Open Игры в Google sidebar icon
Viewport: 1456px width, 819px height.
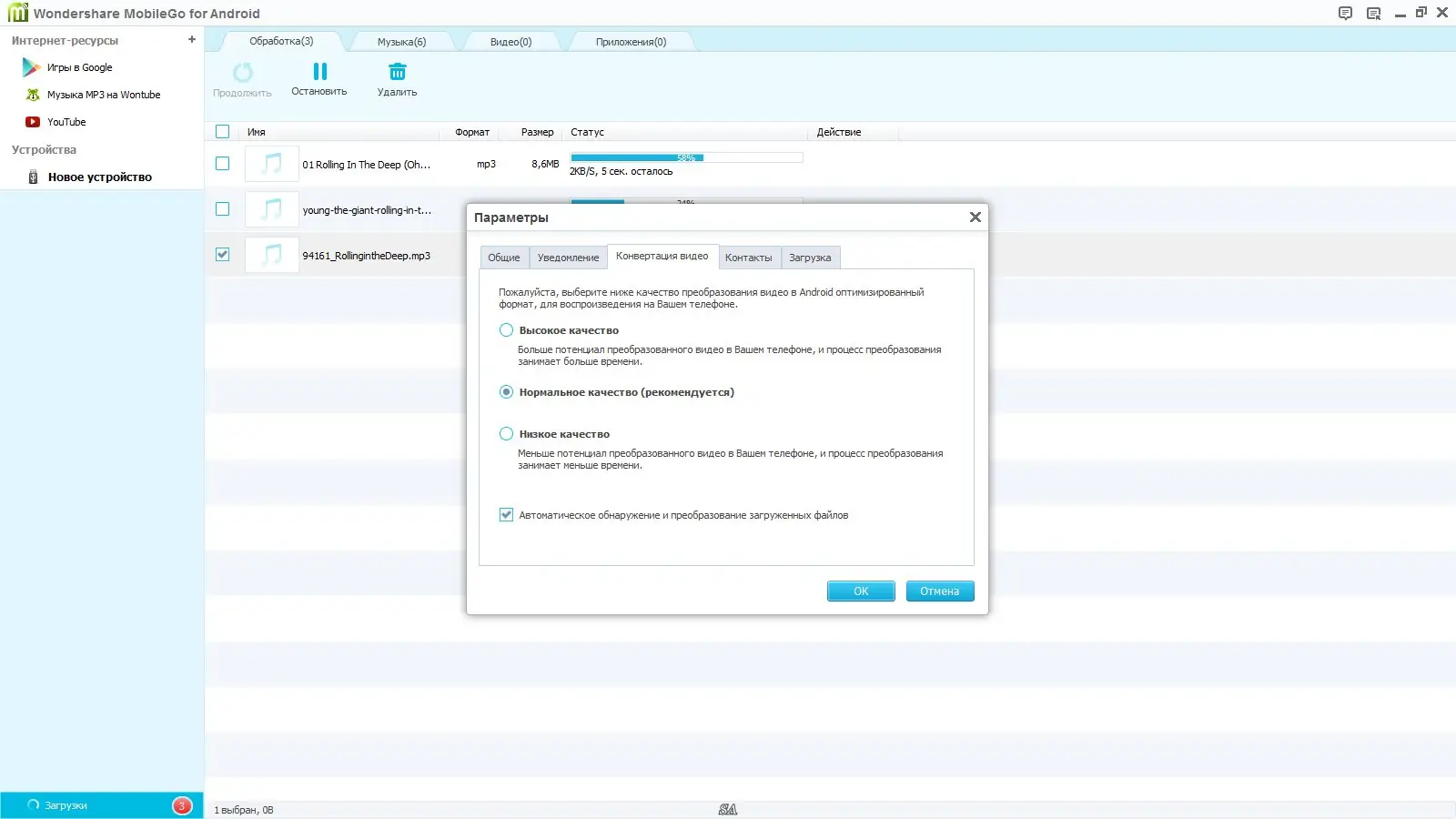(32, 67)
